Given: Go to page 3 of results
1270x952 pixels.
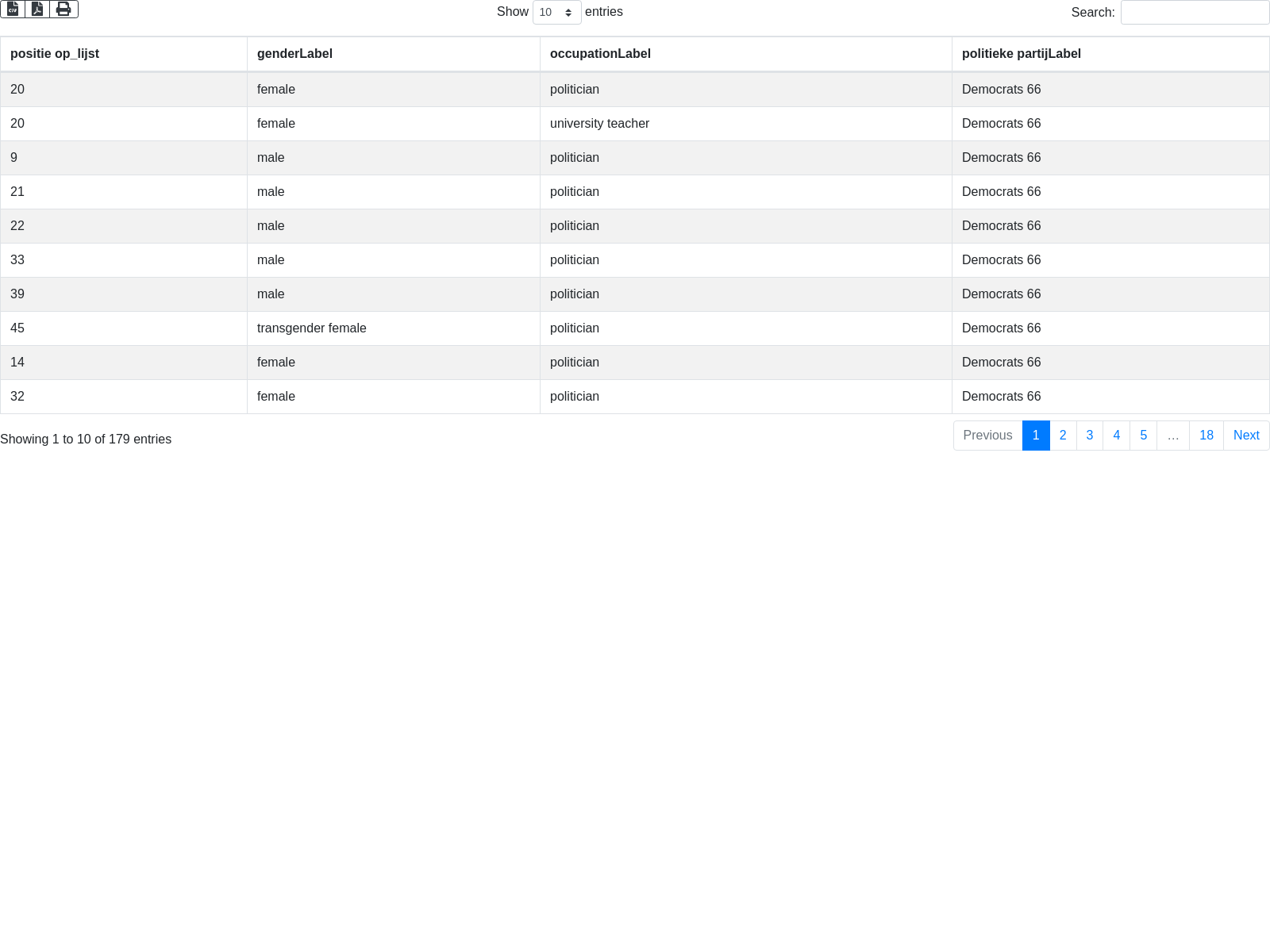Looking at the screenshot, I should (1089, 436).
